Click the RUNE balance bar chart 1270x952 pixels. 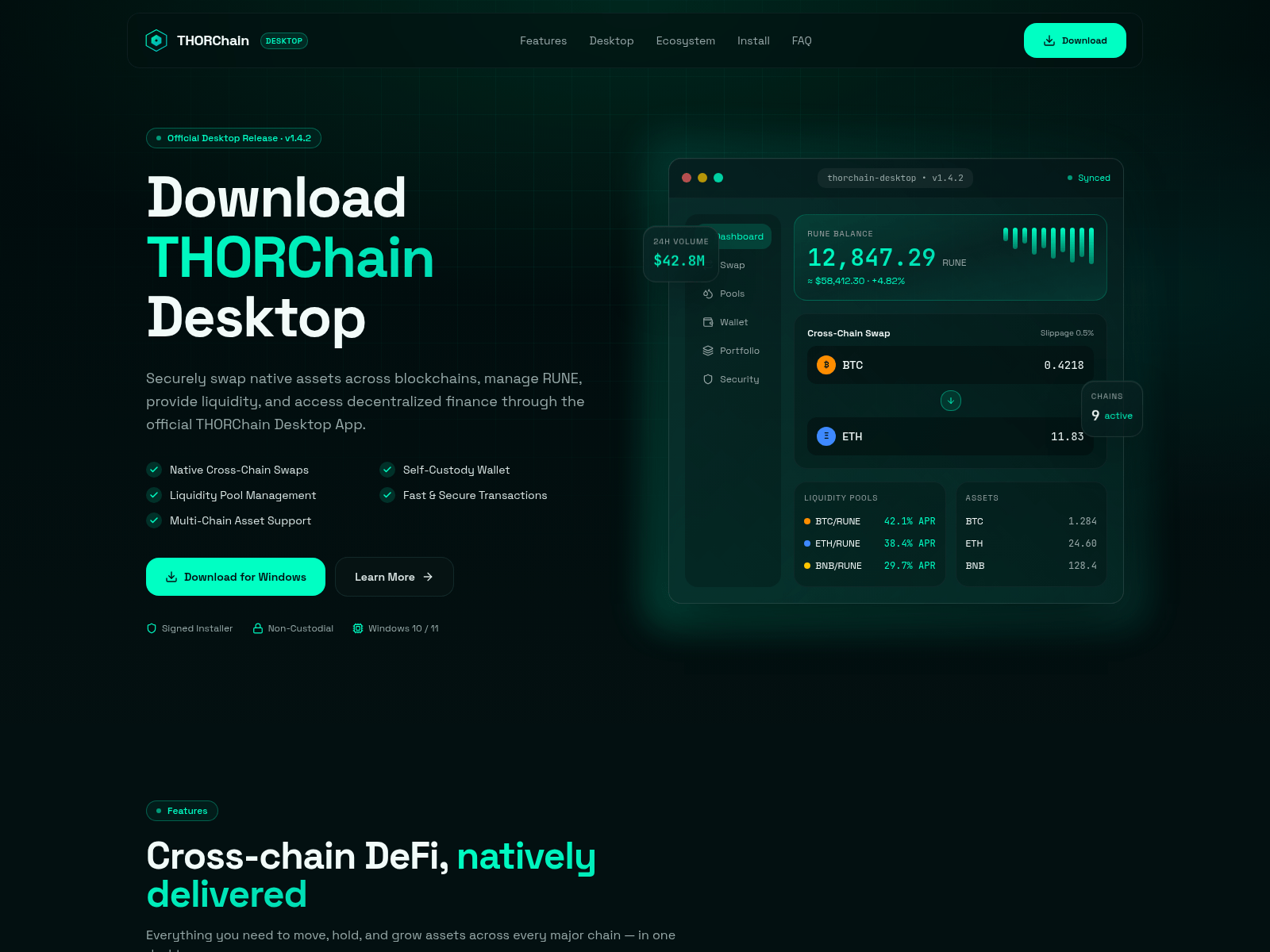[1049, 245]
